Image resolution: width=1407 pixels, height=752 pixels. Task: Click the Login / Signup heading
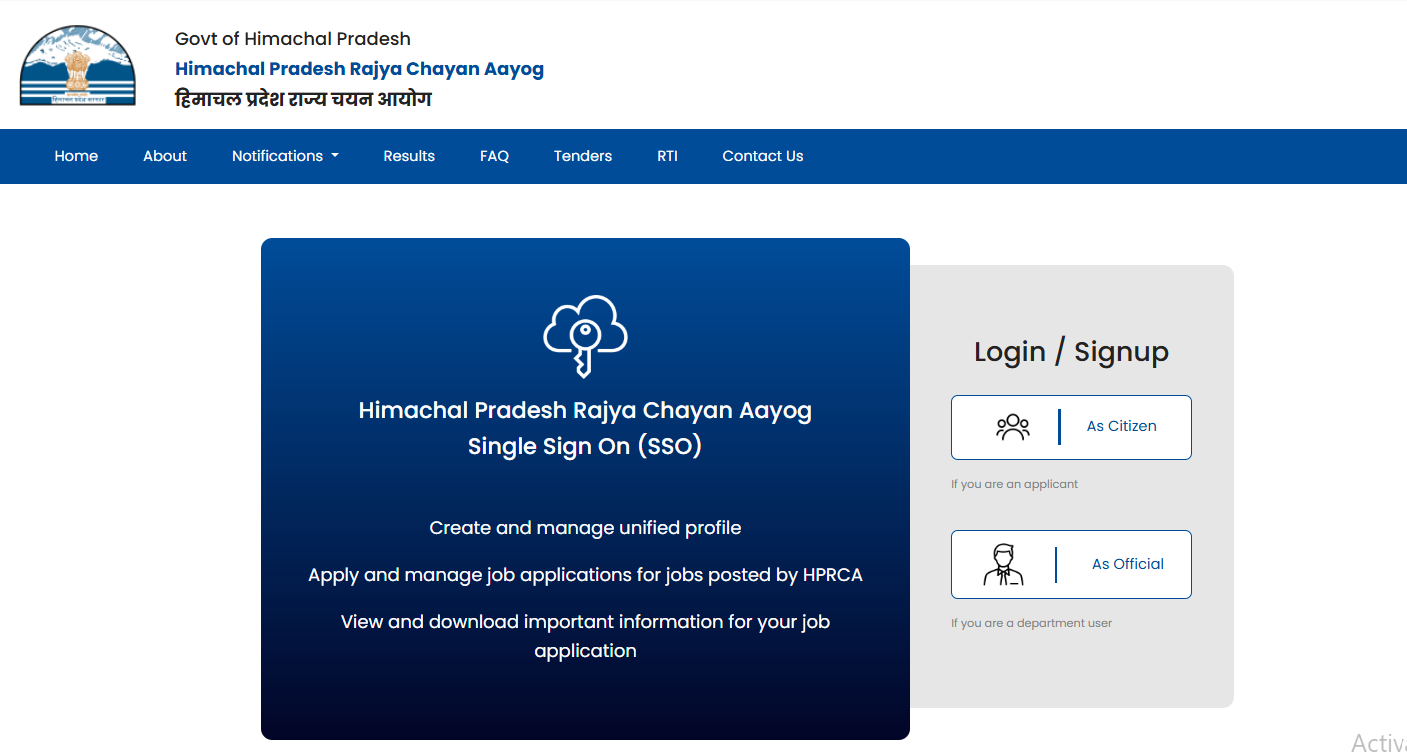(x=1071, y=352)
